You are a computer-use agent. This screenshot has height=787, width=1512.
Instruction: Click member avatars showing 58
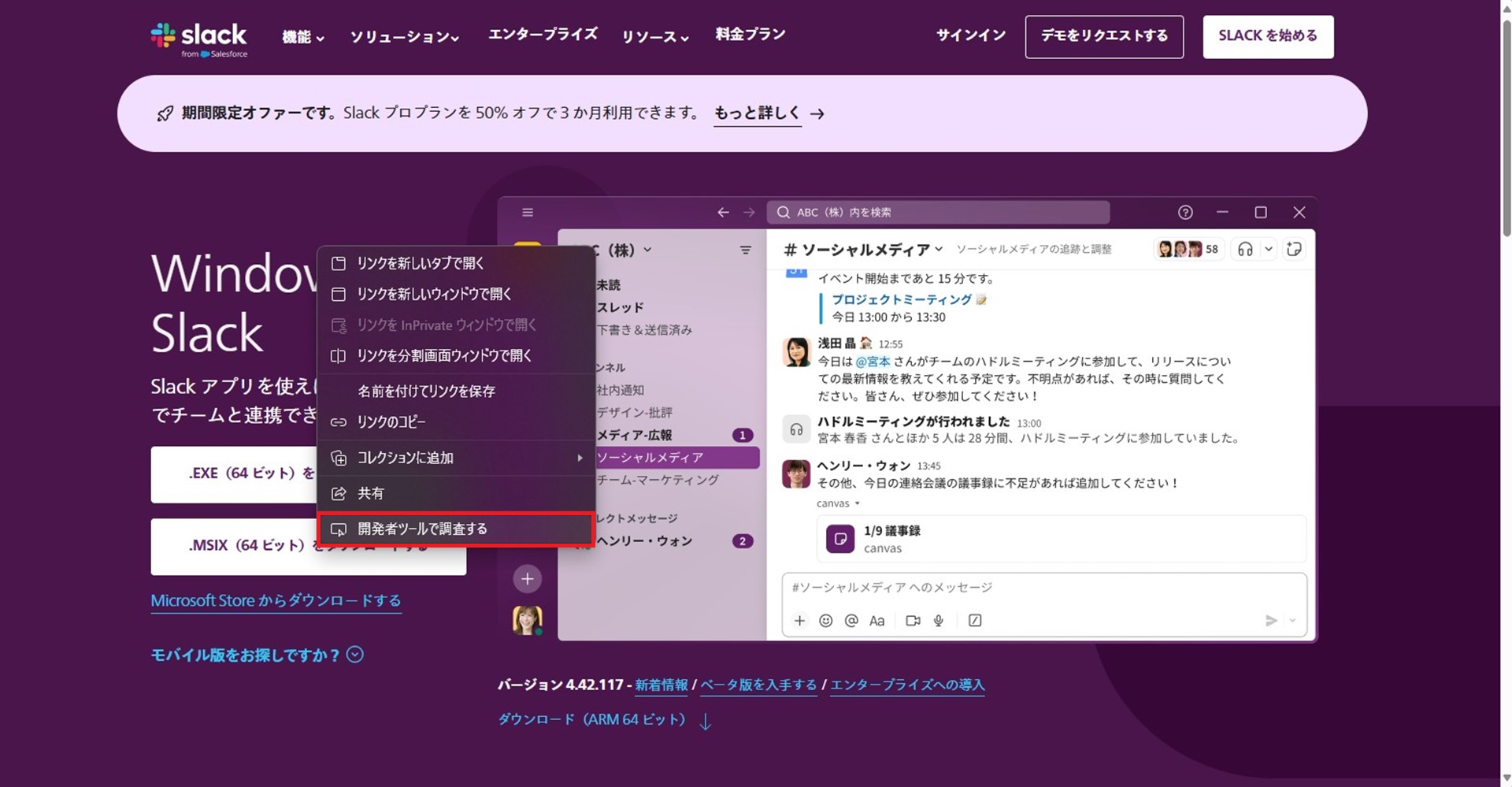[x=1188, y=249]
